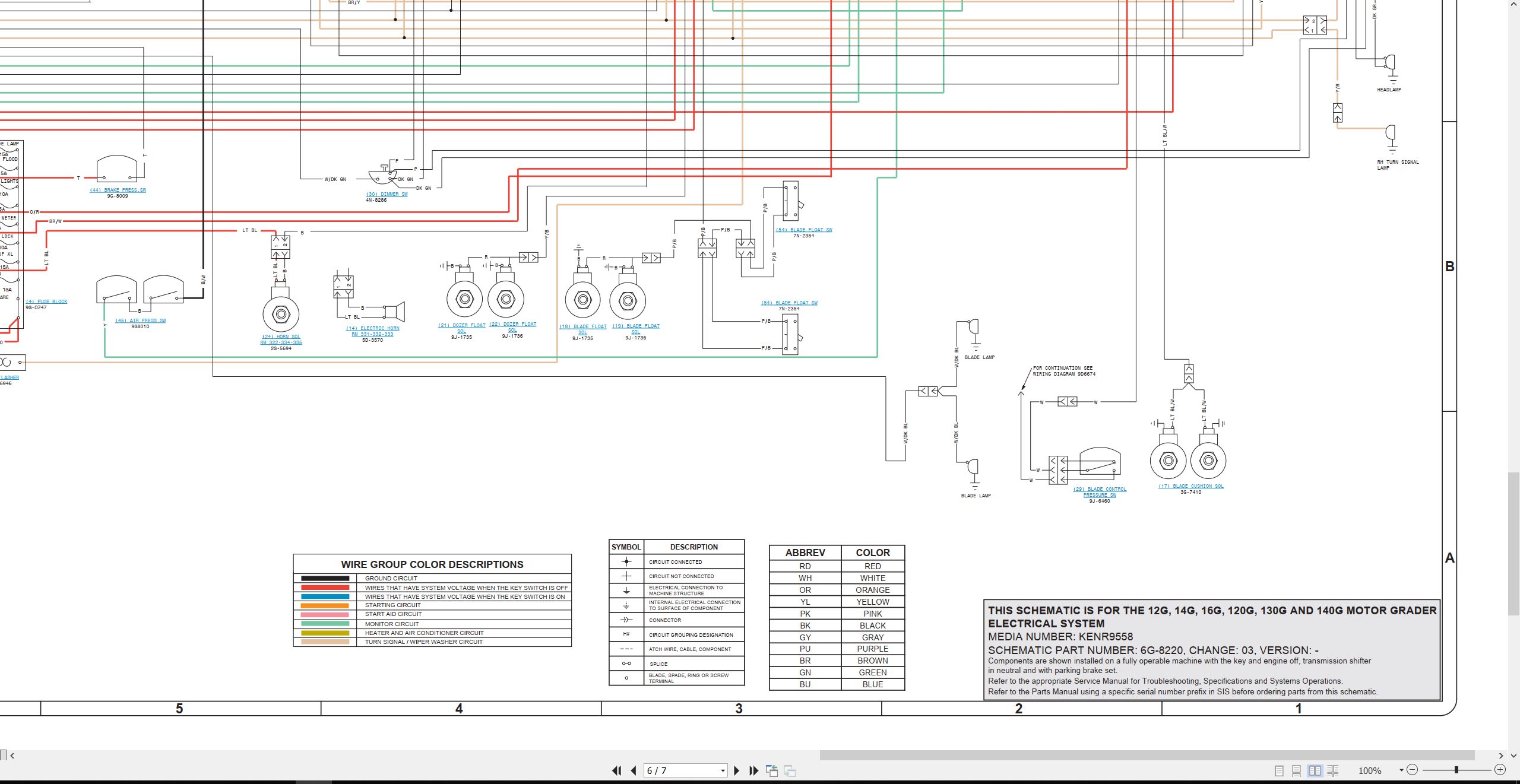This screenshot has height=784, width=1520.
Task: Click the electric horn speaker symbol
Action: [394, 311]
